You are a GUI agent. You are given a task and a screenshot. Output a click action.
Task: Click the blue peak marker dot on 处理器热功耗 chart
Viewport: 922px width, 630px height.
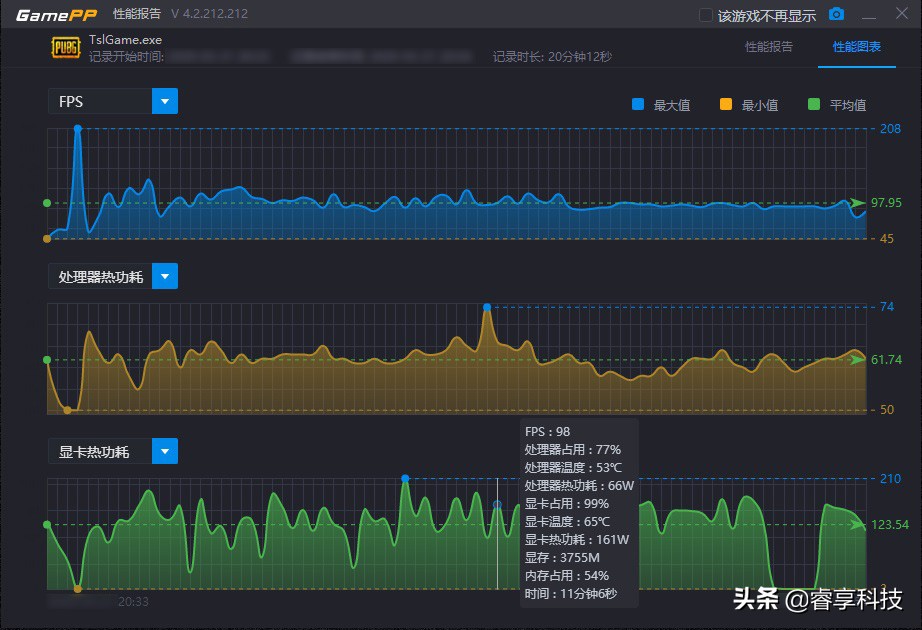pyautogui.click(x=487, y=305)
